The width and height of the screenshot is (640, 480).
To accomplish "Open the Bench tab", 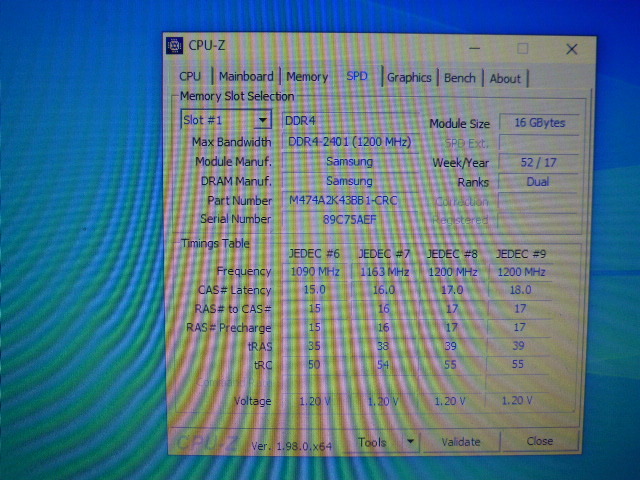I will click(460, 78).
